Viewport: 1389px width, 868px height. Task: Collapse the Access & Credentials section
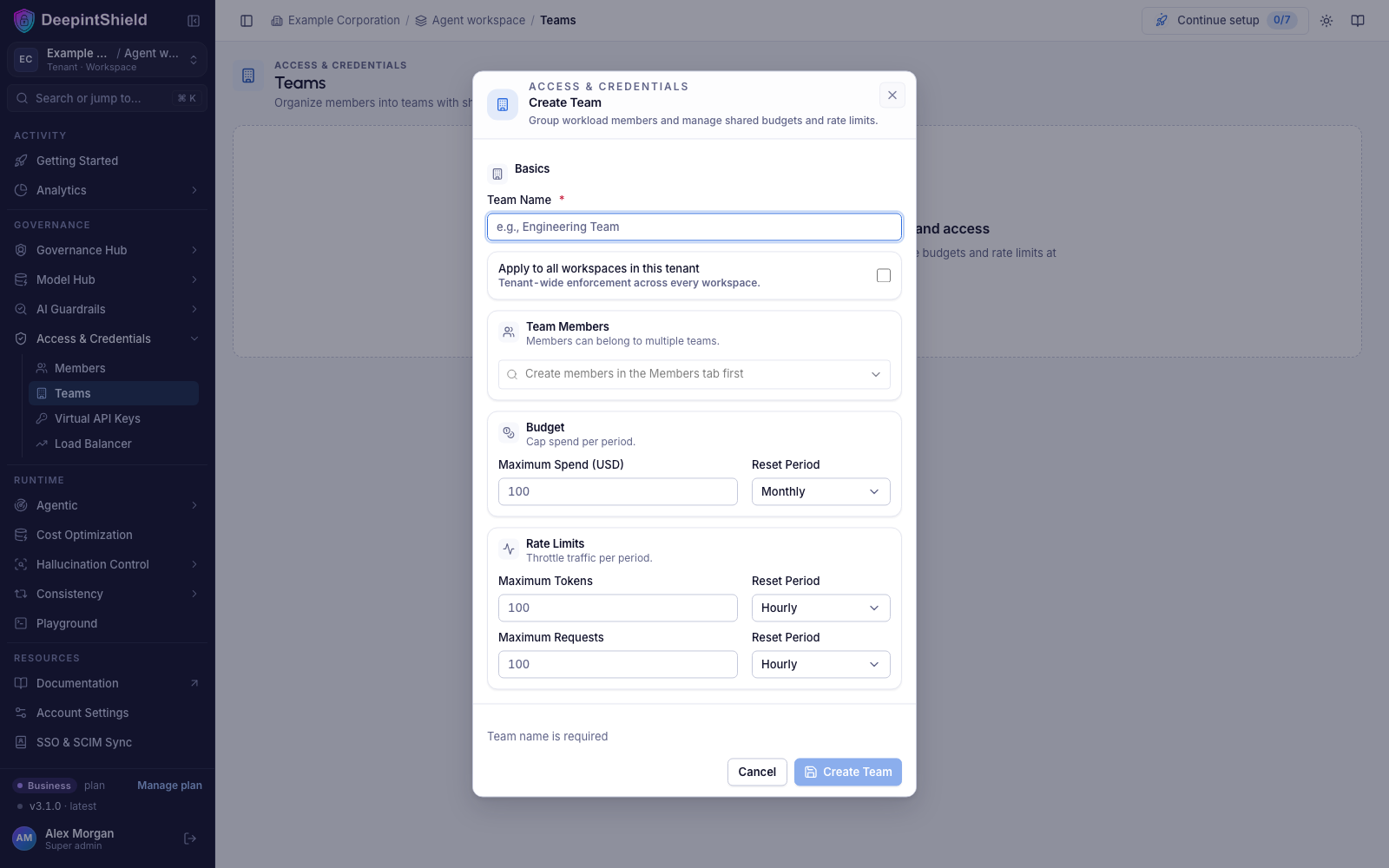108,339
